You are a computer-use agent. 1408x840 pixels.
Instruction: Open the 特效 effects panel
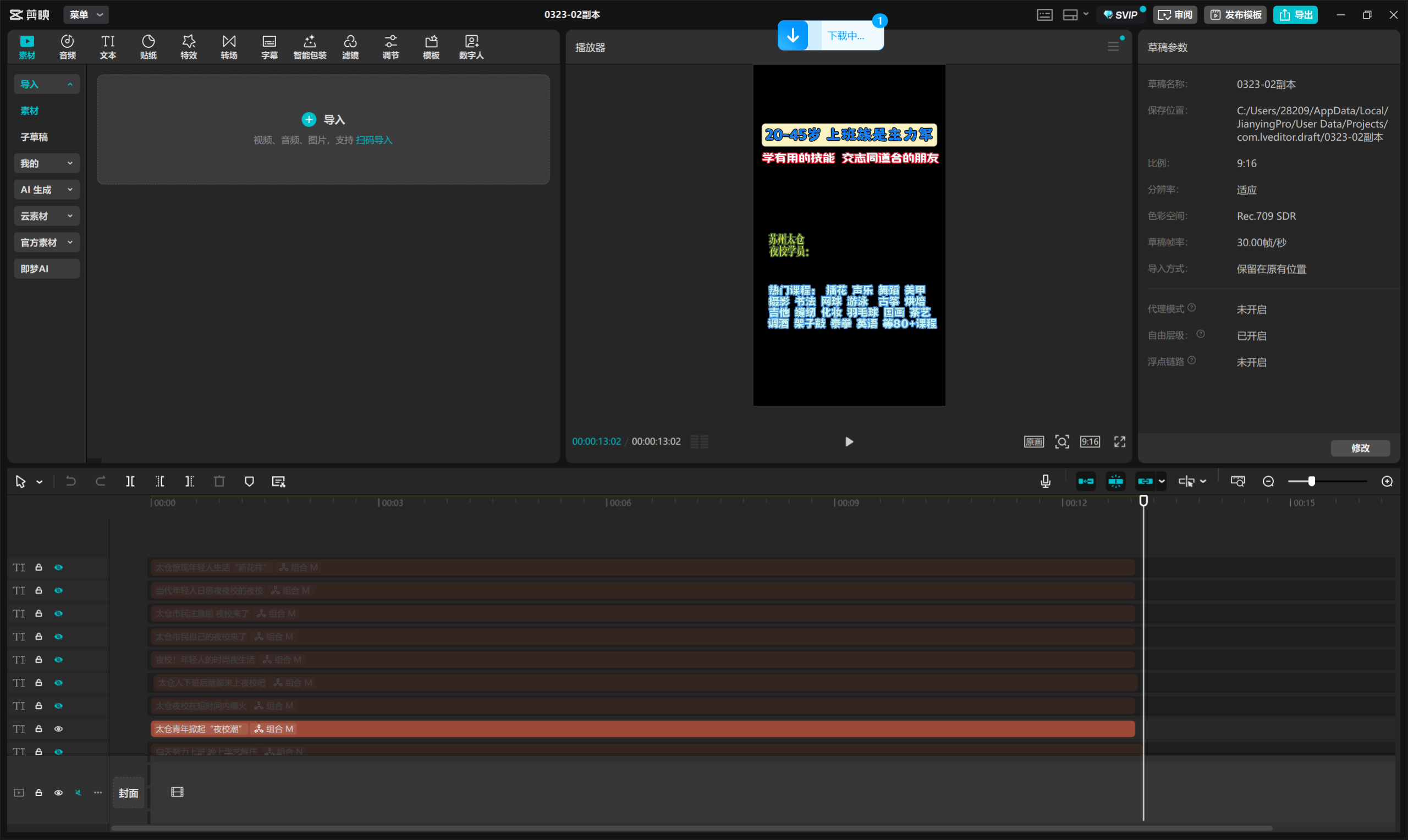click(x=189, y=47)
